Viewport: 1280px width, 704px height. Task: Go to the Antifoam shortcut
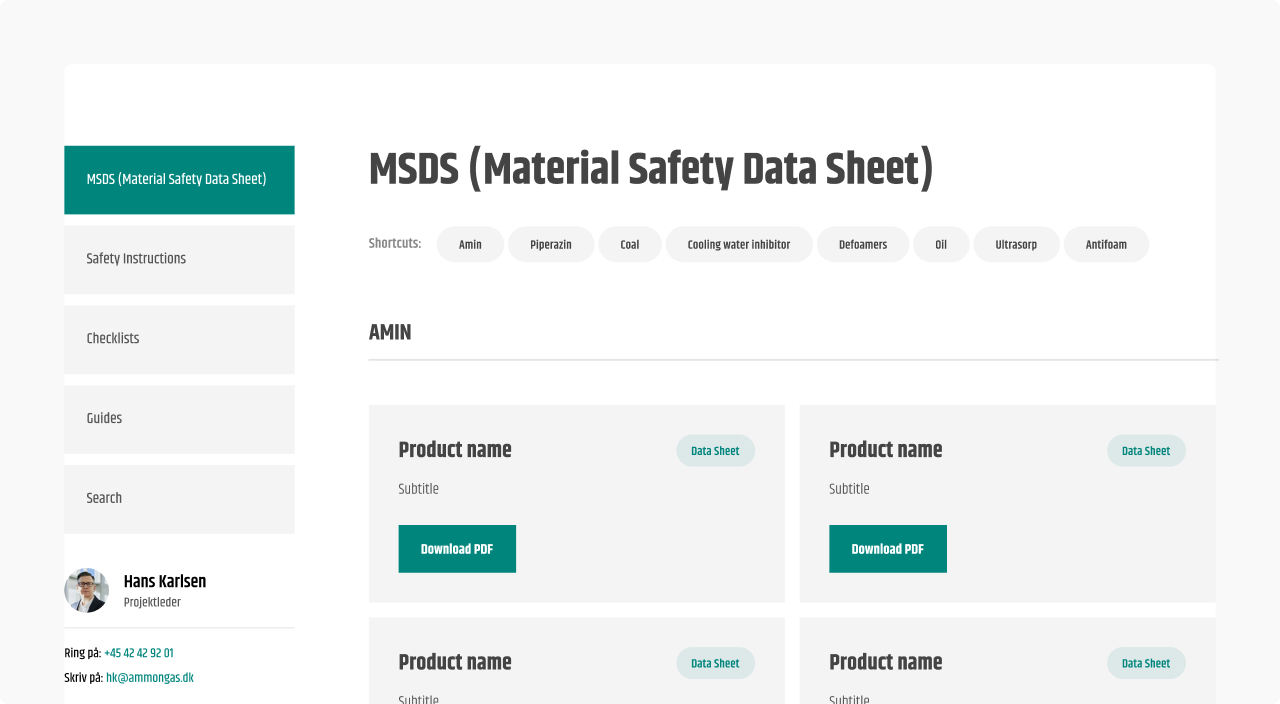pyautogui.click(x=1106, y=245)
